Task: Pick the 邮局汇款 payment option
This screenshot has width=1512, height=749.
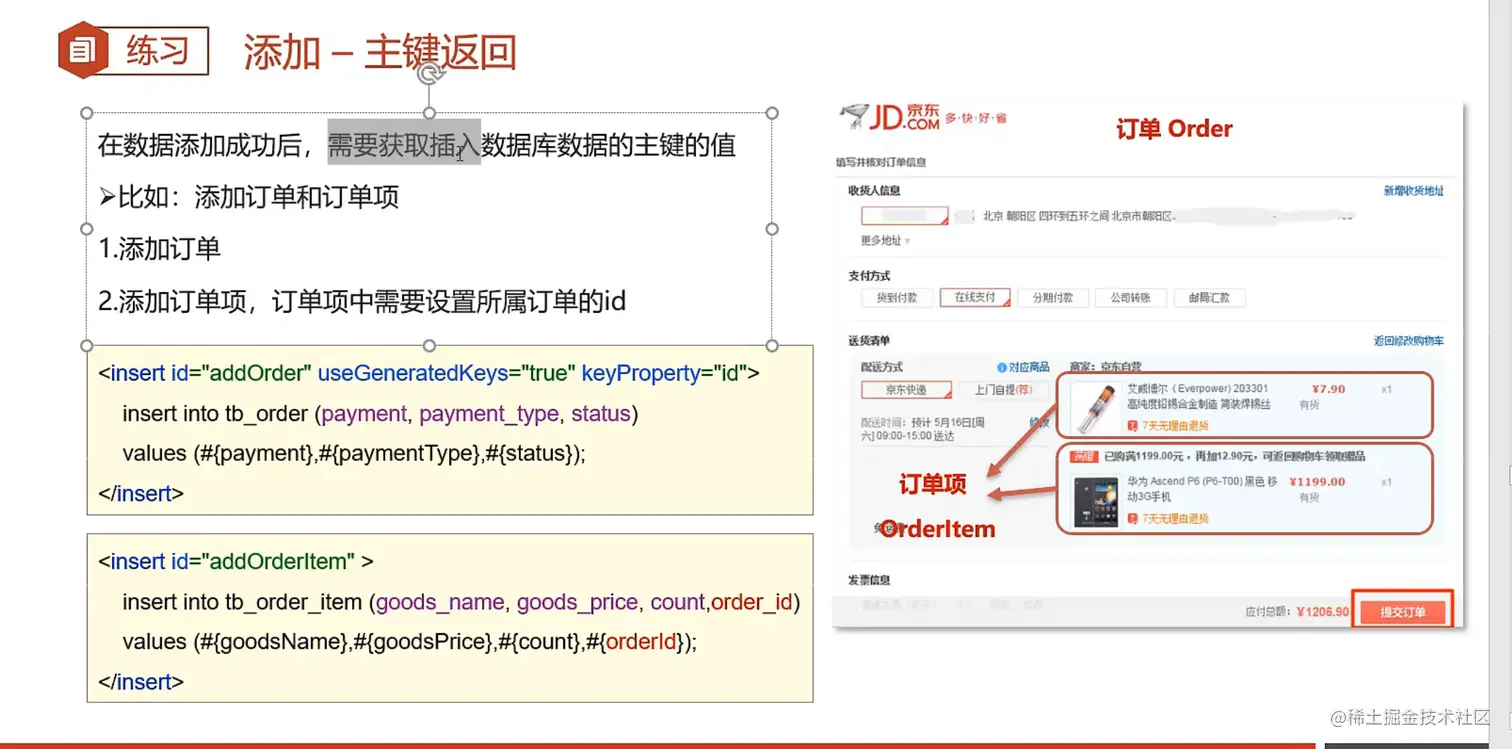Action: pyautogui.click(x=1209, y=298)
